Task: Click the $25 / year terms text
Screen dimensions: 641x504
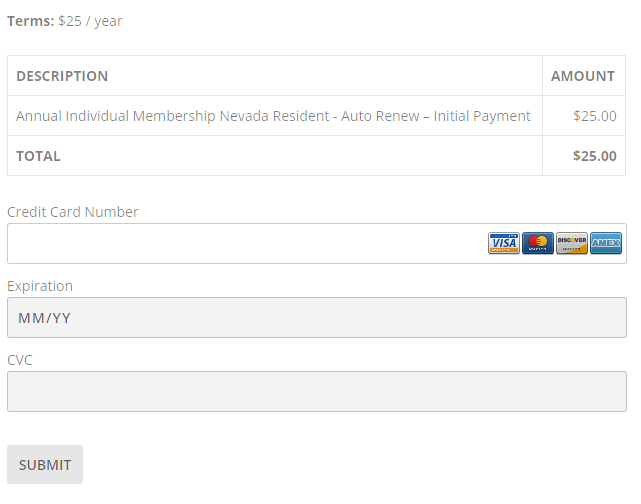Action: pyautogui.click(x=90, y=21)
